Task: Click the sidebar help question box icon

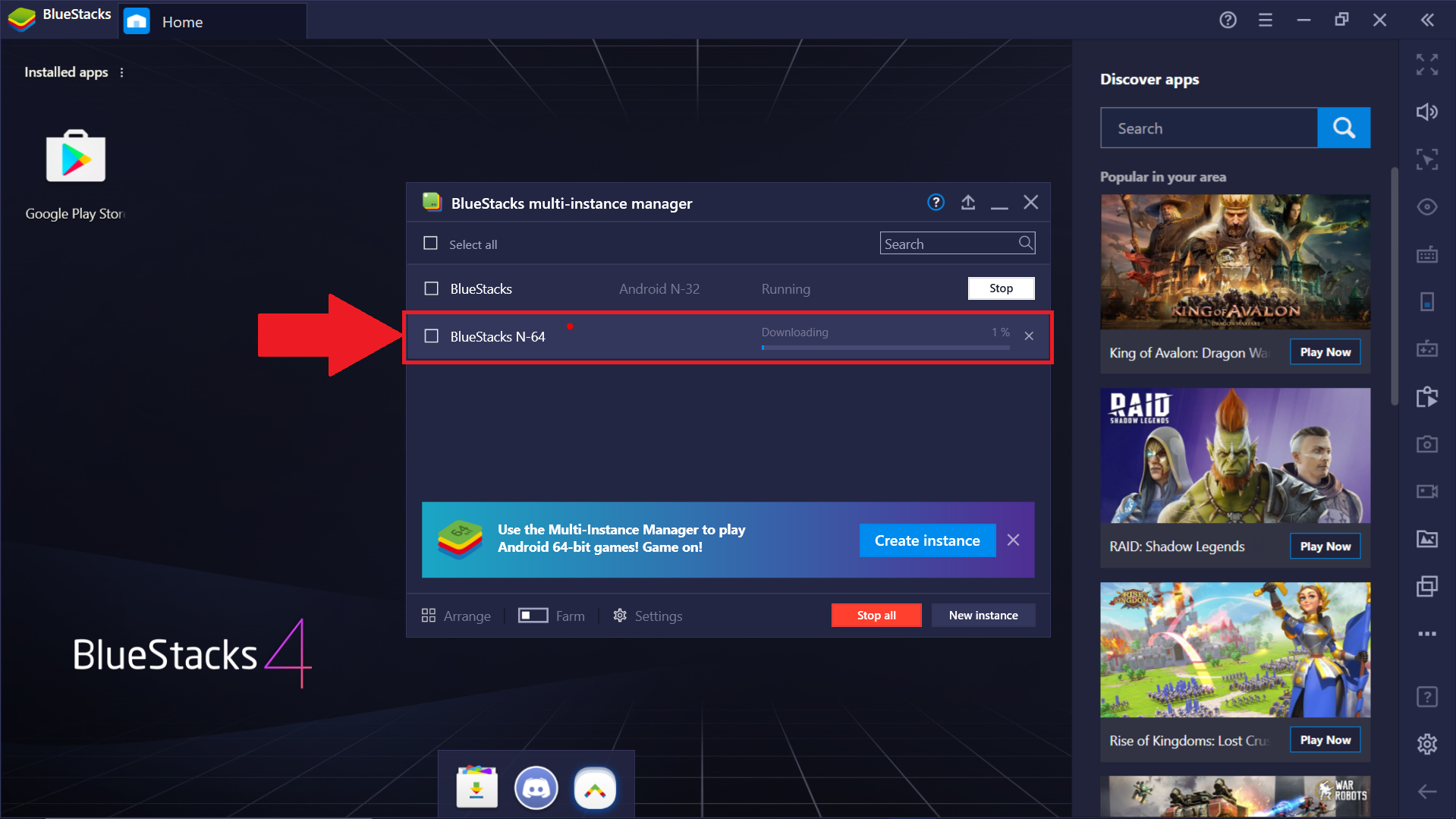Action: (1426, 697)
